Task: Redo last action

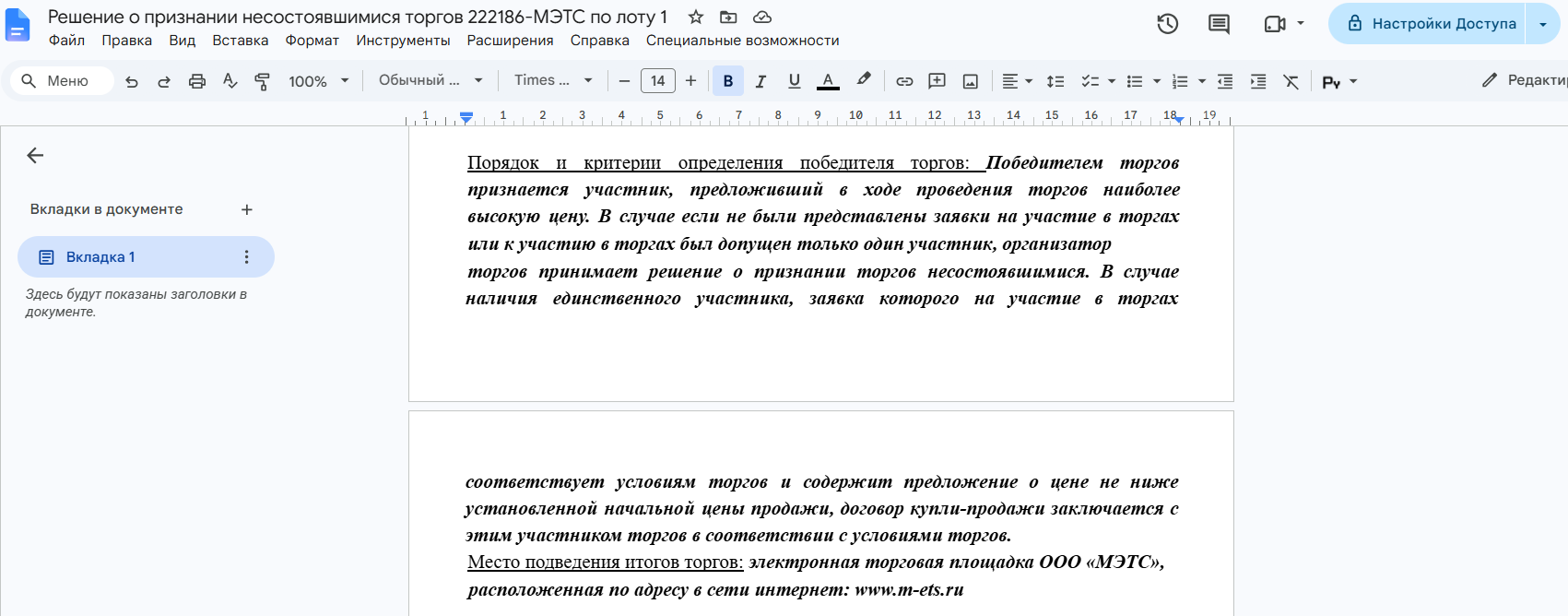Action: [x=164, y=81]
